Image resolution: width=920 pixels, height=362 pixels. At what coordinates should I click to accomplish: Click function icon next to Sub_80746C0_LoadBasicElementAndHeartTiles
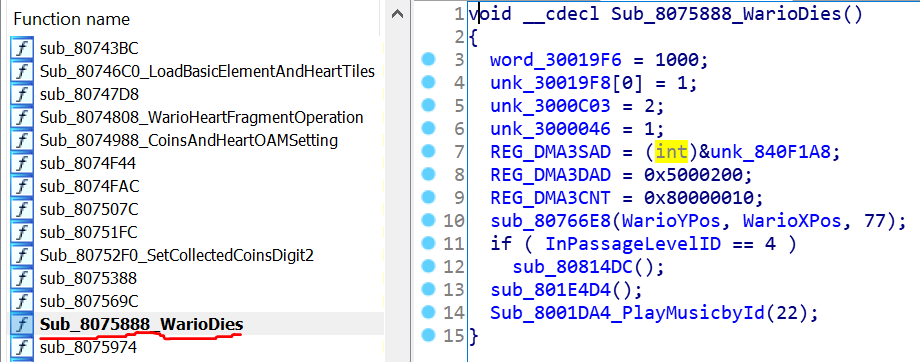coord(22,72)
